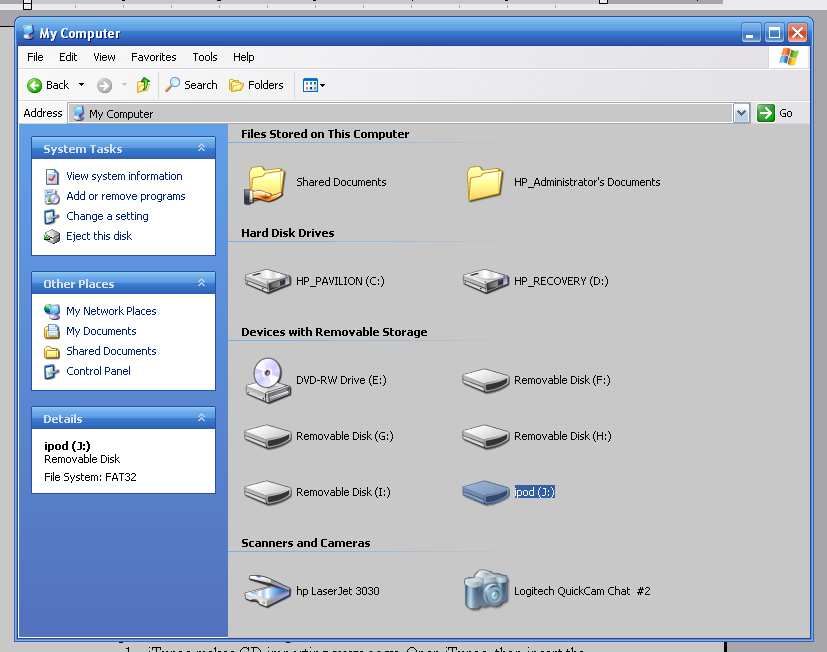Click the My Network Places icon
The image size is (827, 652).
pos(52,312)
